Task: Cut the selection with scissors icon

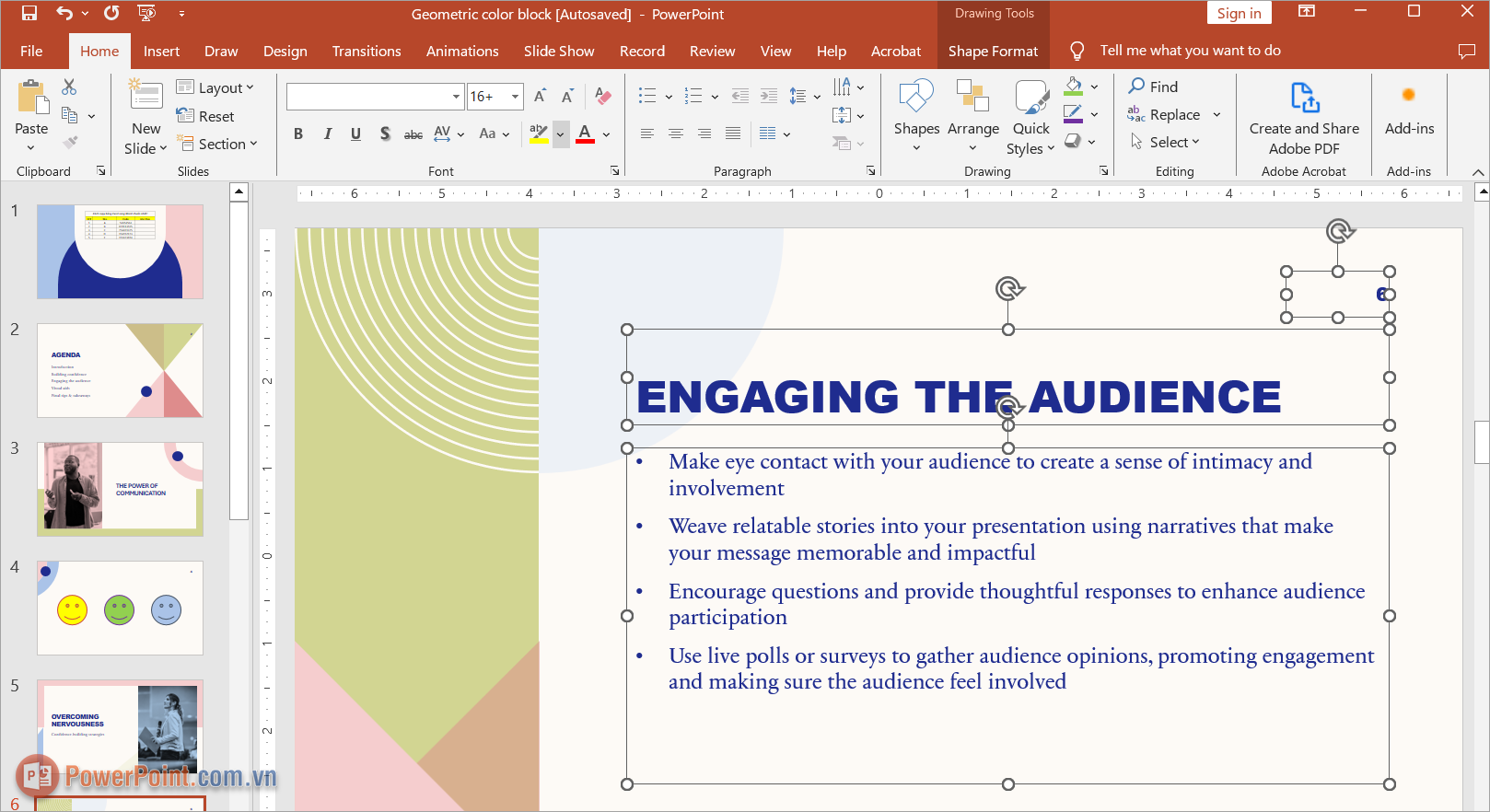Action: (69, 87)
